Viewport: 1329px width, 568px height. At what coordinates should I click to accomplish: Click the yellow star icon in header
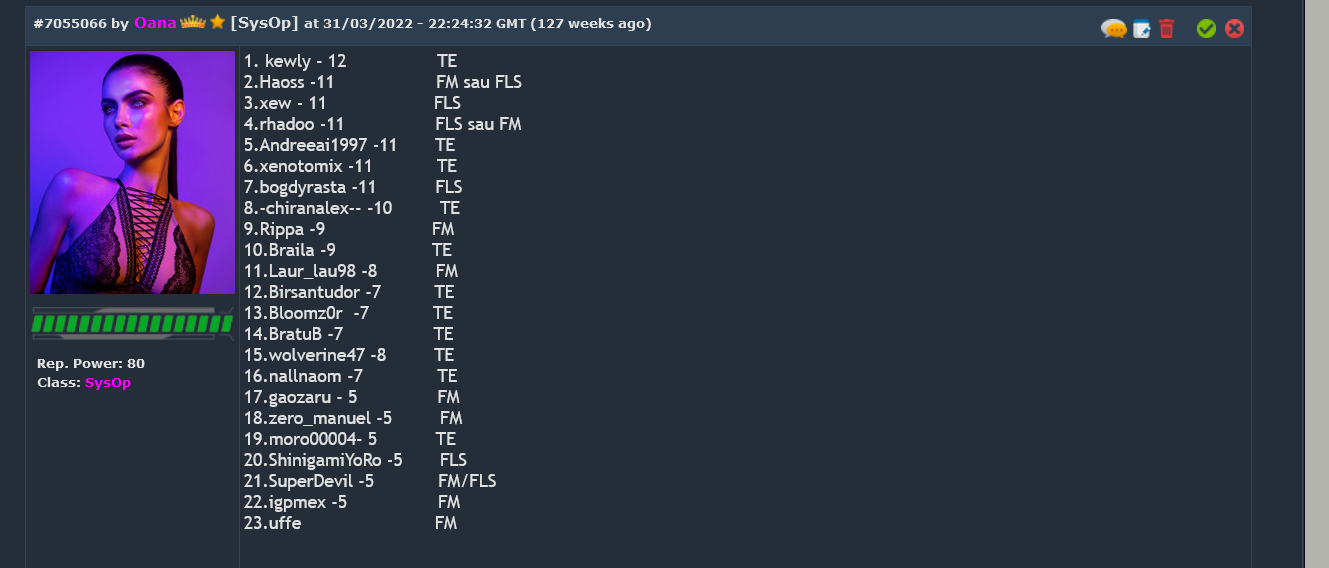tap(217, 22)
